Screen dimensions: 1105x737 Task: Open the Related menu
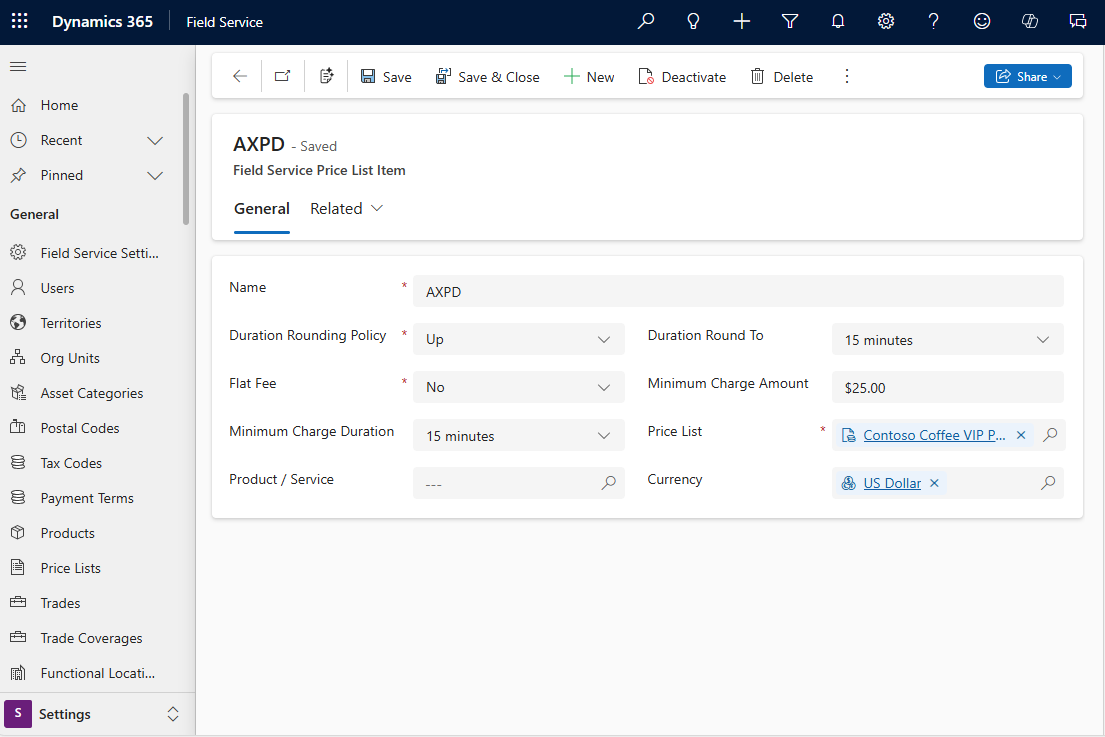[345, 208]
